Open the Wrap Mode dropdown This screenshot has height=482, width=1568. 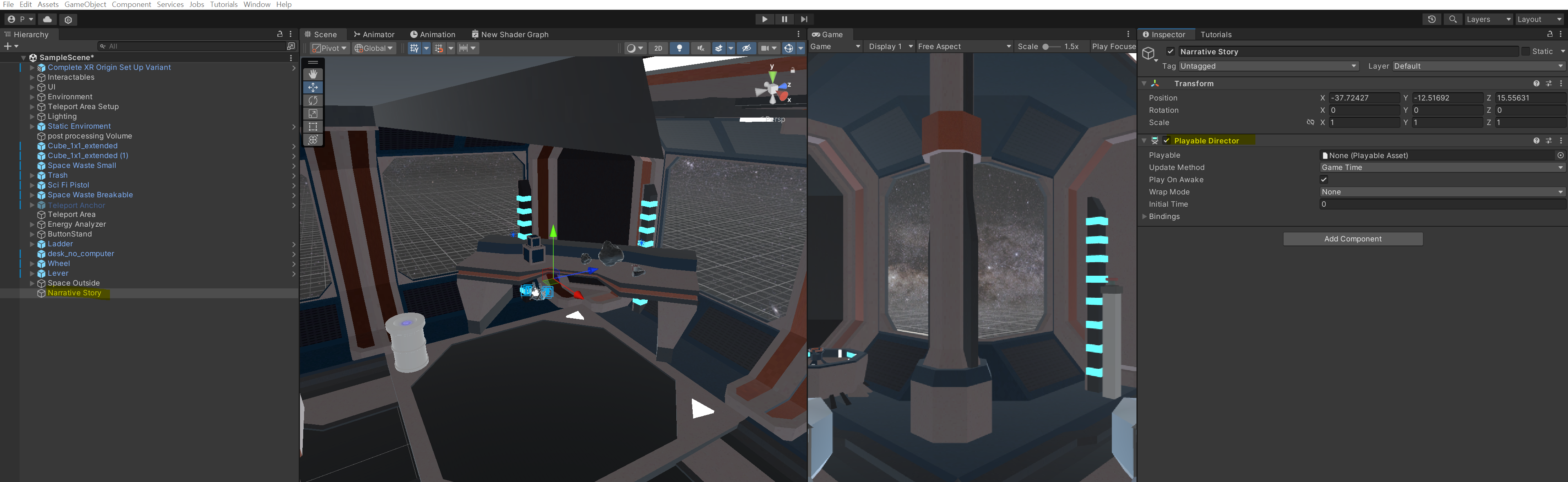[x=1441, y=192]
